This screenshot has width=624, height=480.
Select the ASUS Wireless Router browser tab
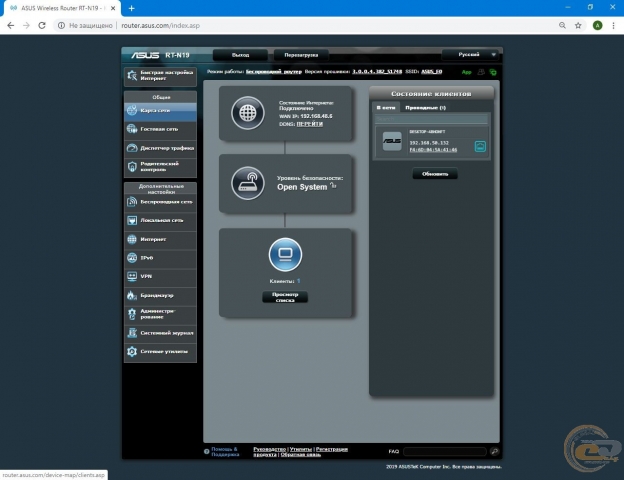coord(62,8)
